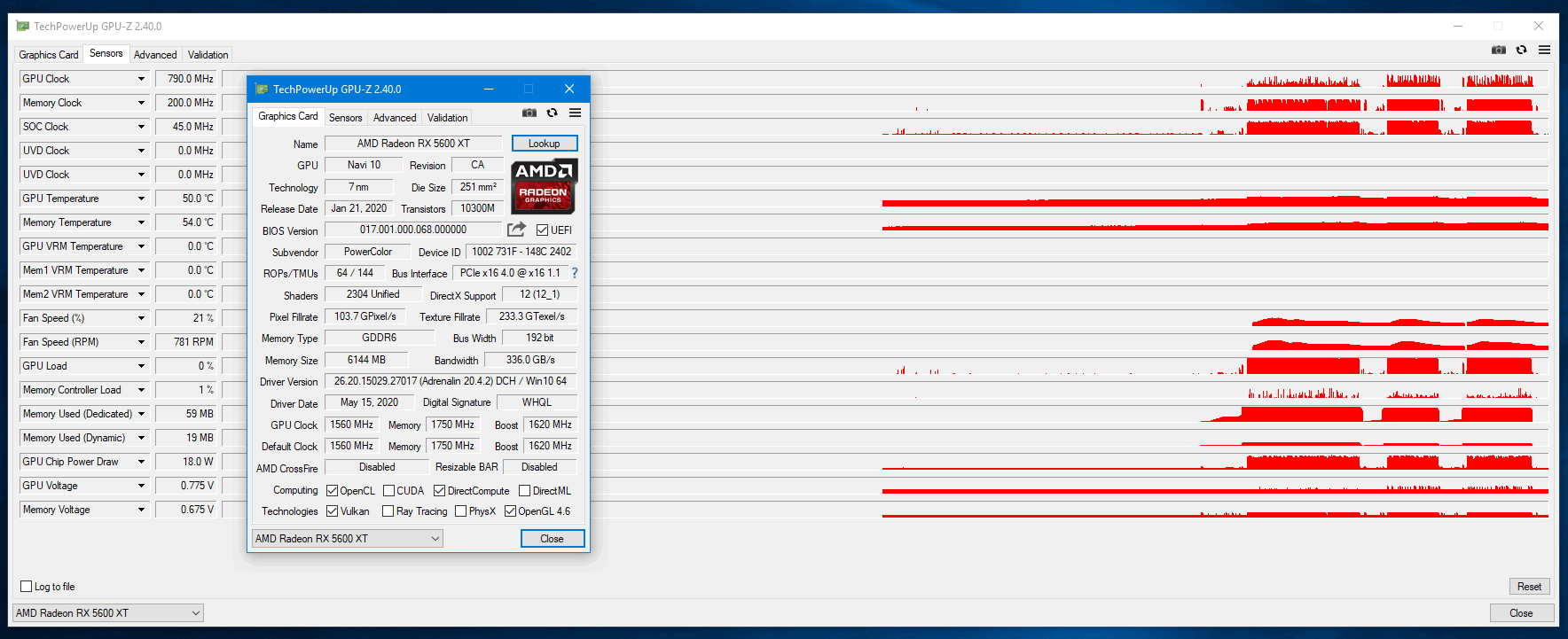
Task: Toggle the Ray Tracing checkbox
Action: (x=388, y=511)
